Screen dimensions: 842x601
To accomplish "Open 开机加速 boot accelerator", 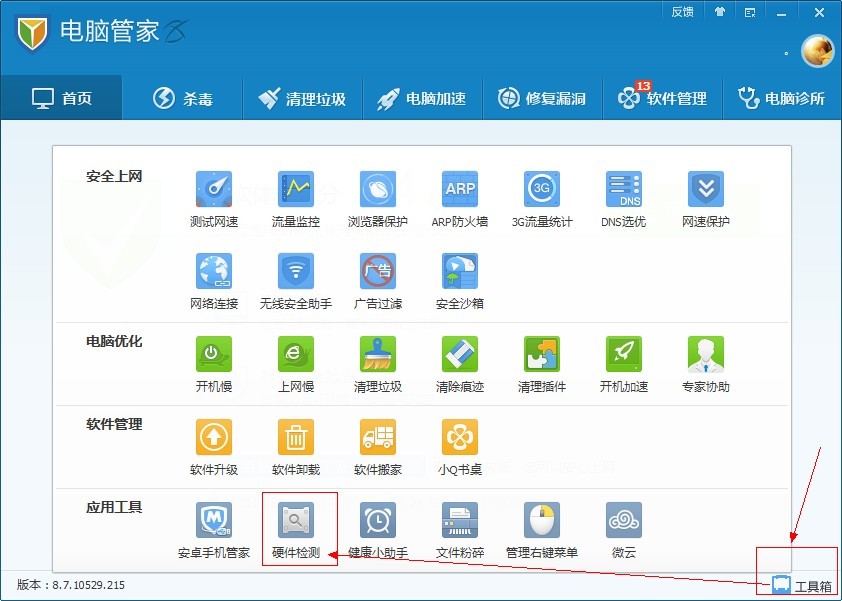I will (623, 365).
